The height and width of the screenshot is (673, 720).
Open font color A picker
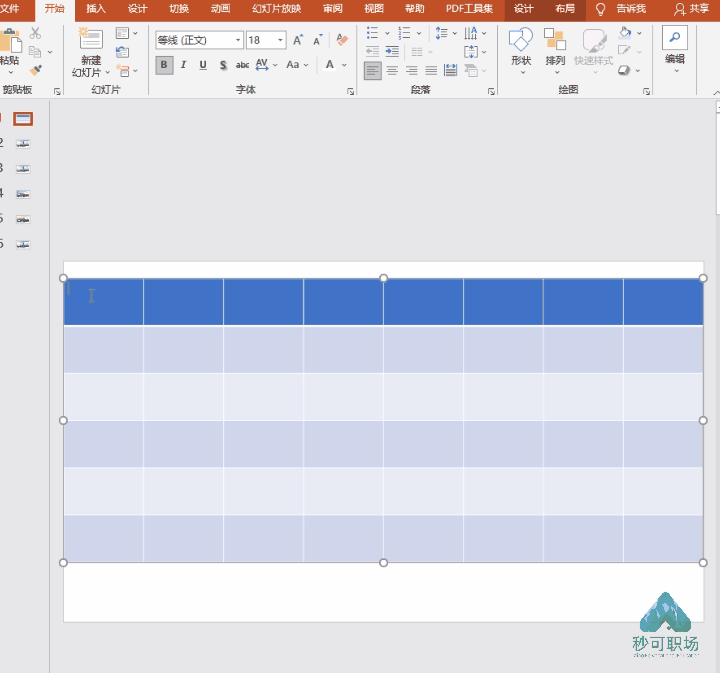click(x=330, y=65)
